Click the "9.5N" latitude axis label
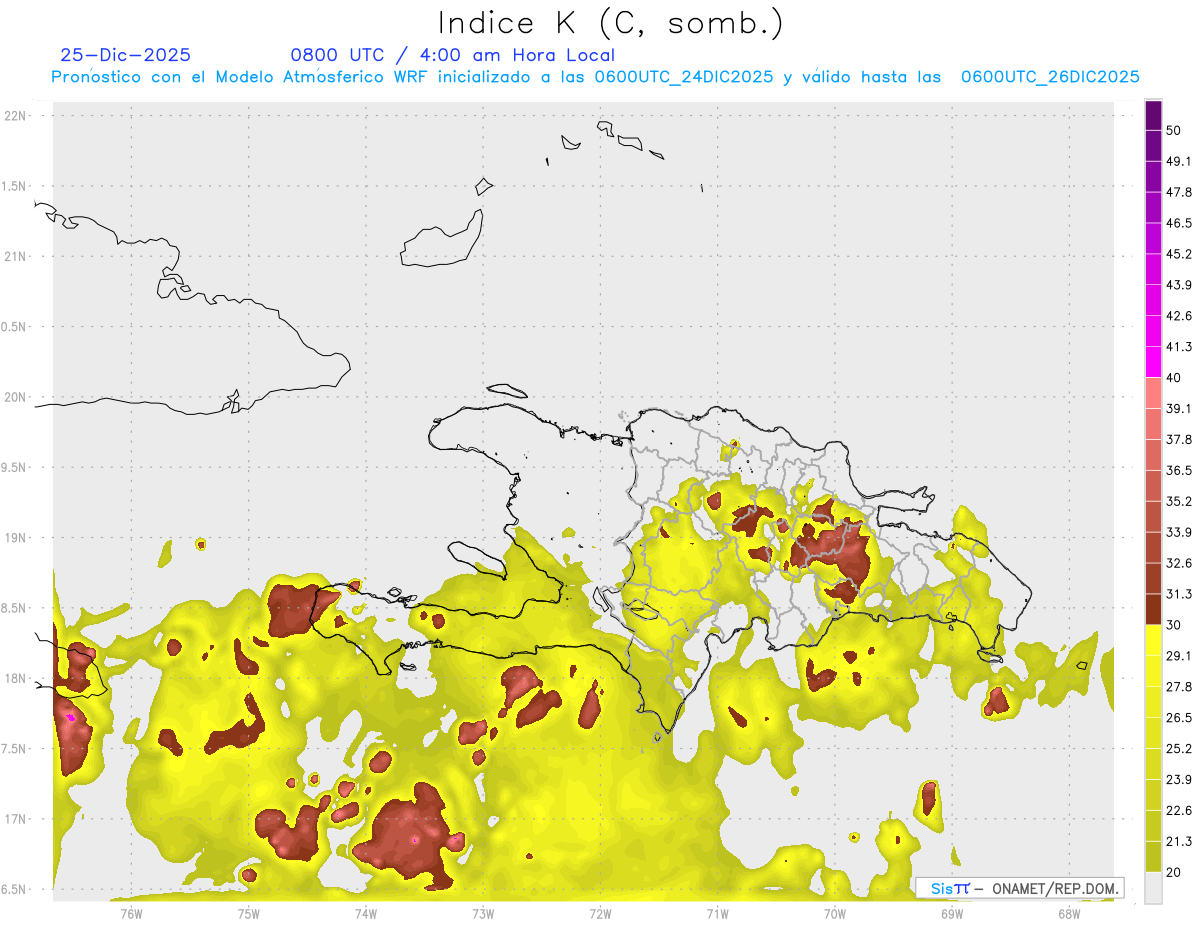 point(14,467)
